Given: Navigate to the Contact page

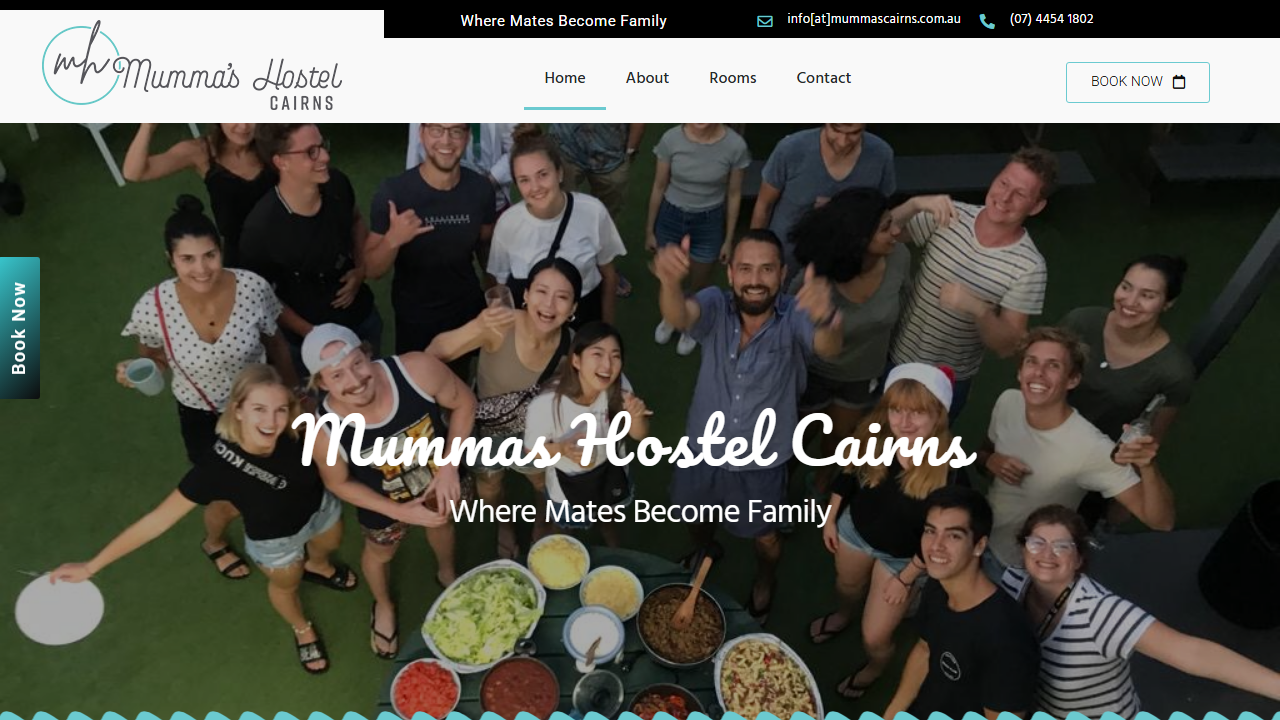Looking at the screenshot, I should pyautogui.click(x=824, y=78).
